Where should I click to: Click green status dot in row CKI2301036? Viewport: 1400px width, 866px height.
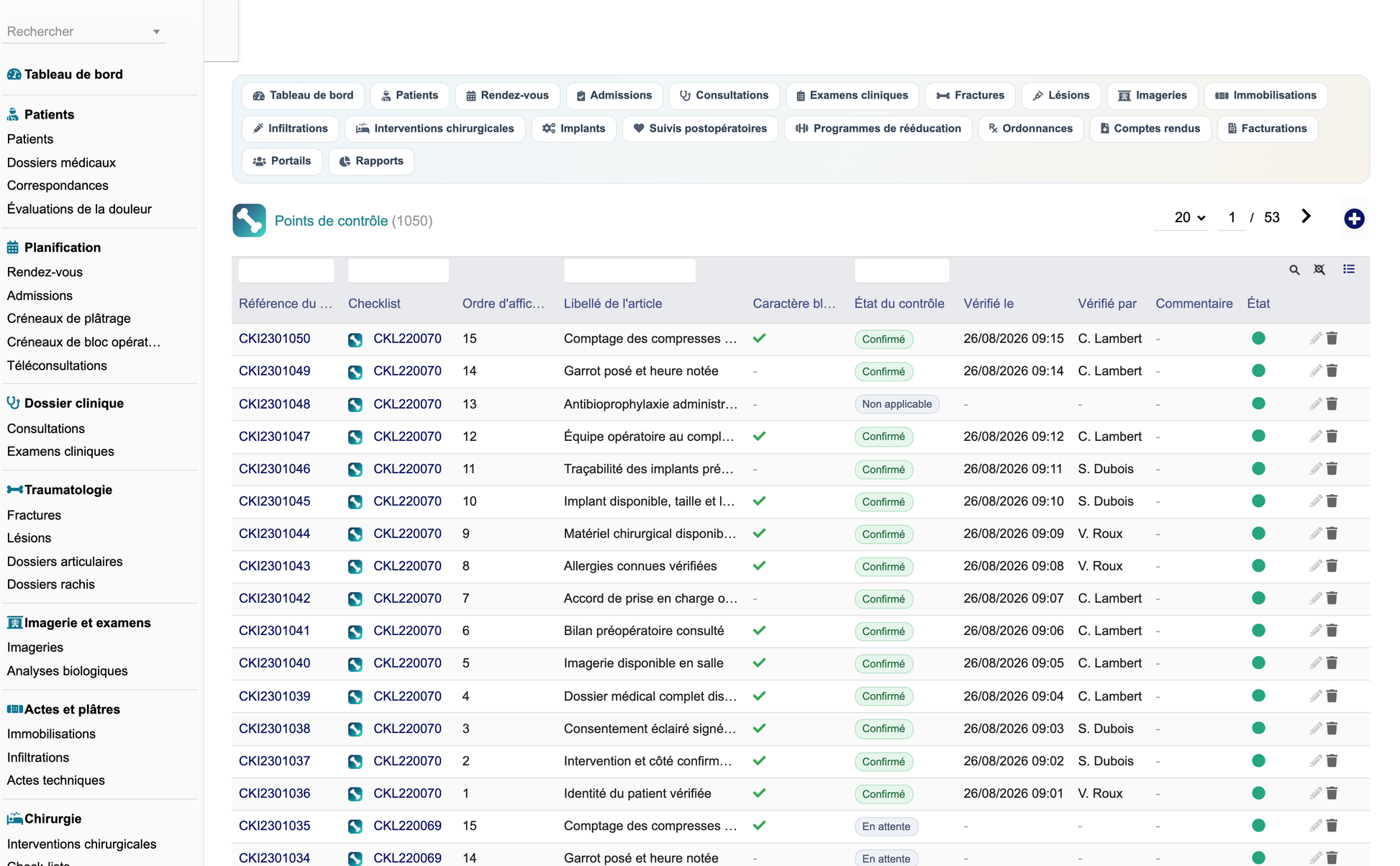(1258, 793)
